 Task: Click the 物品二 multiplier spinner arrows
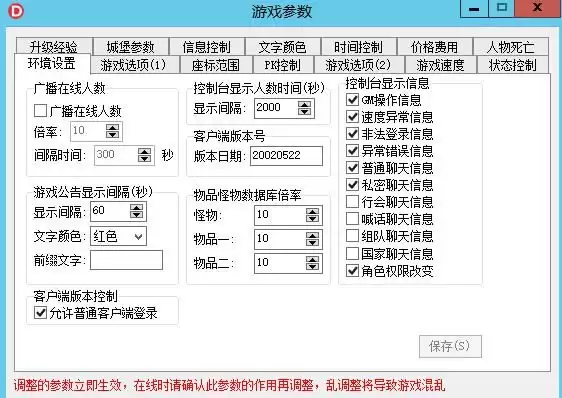(313, 263)
